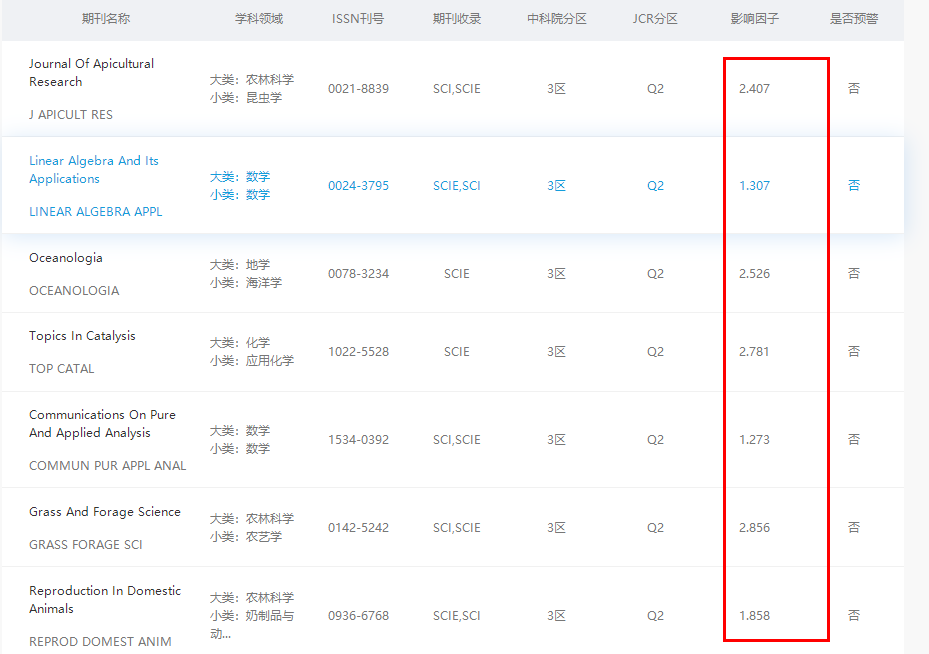Screen dimensions: 929x654
Task: Click the 中科院分区 column header
Action: pos(557,19)
